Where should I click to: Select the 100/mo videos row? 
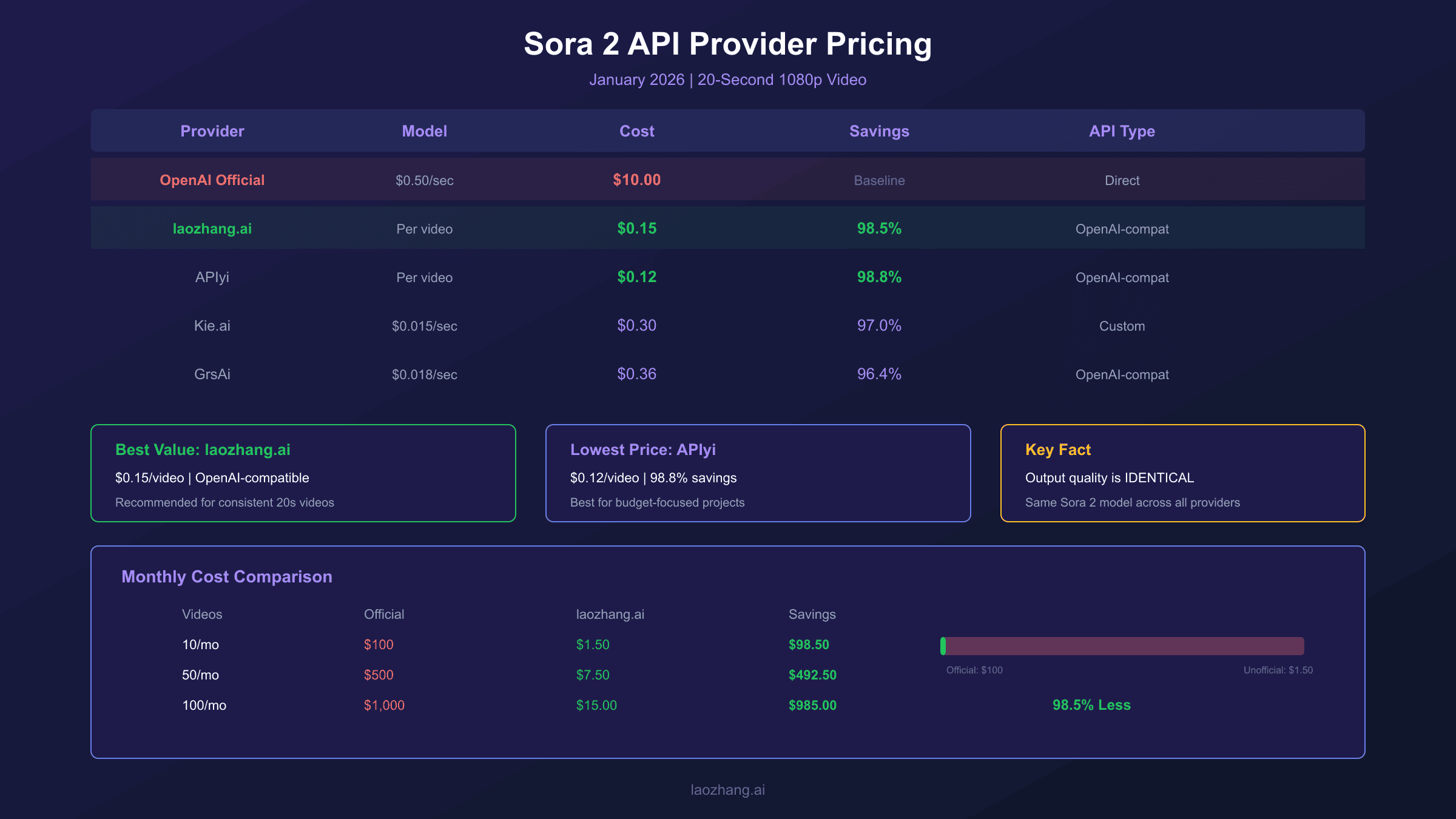pos(204,705)
